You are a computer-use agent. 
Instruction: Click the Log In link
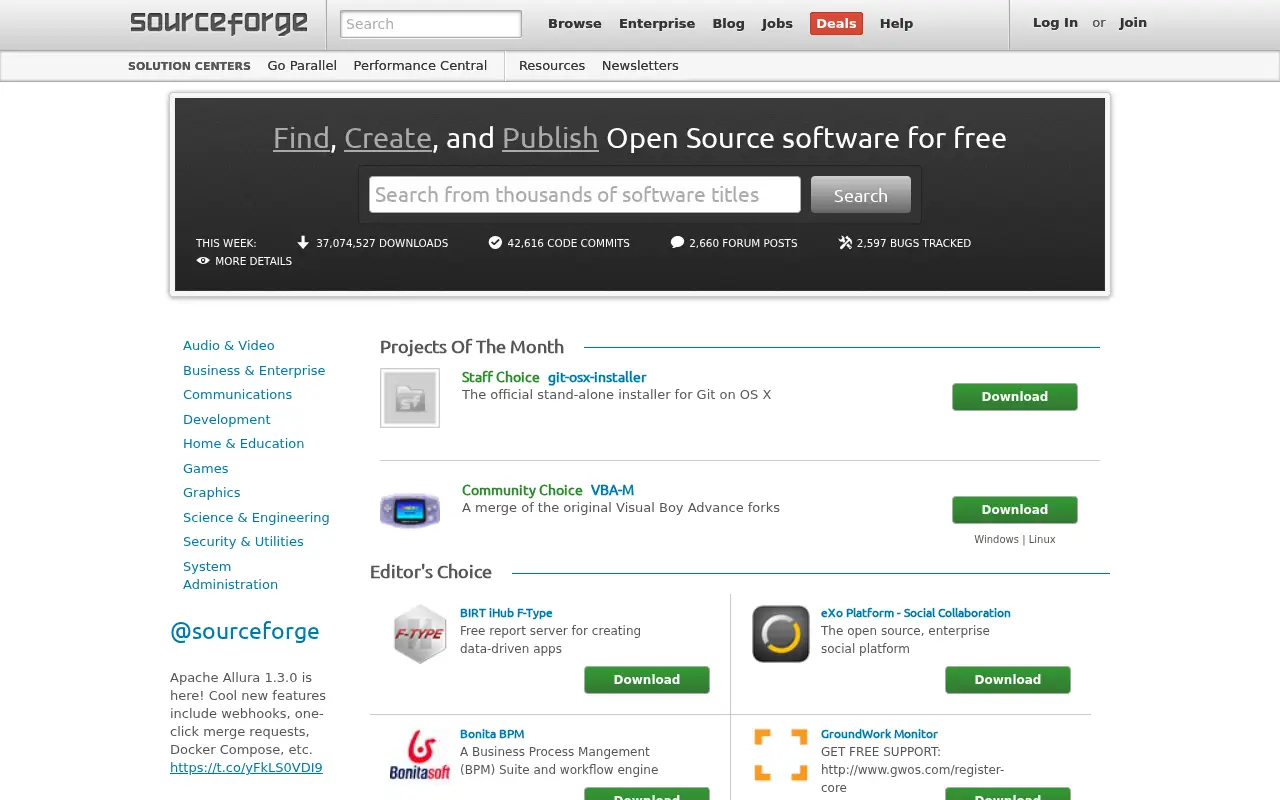[1055, 22]
